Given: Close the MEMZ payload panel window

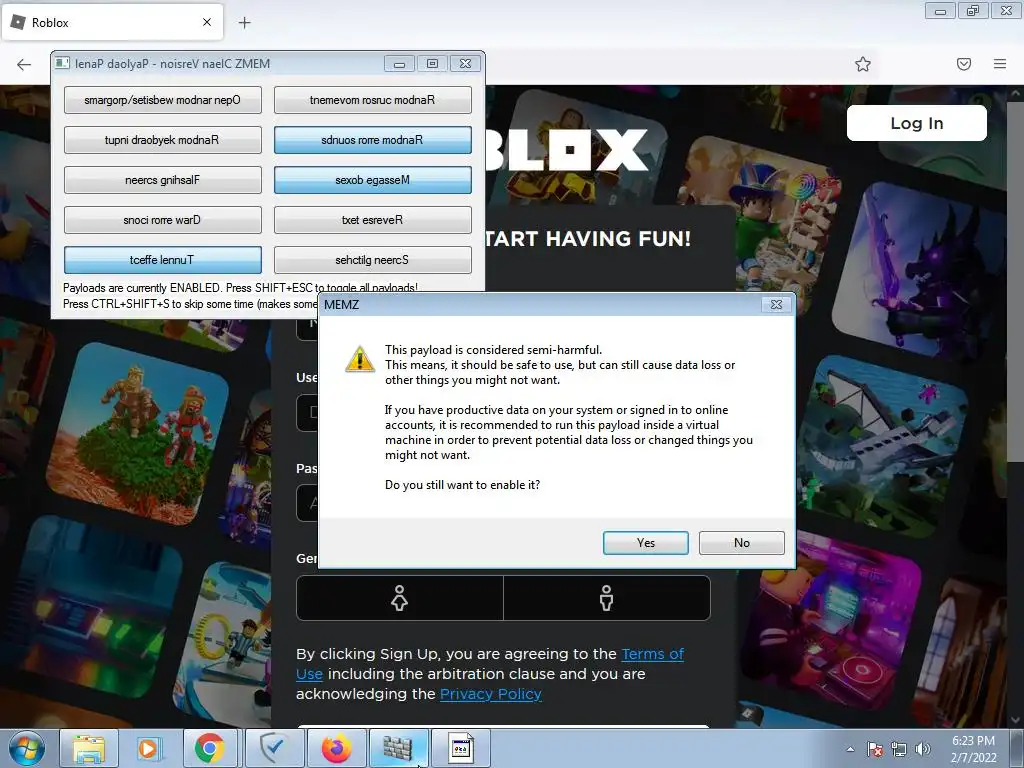Looking at the screenshot, I should 466,63.
